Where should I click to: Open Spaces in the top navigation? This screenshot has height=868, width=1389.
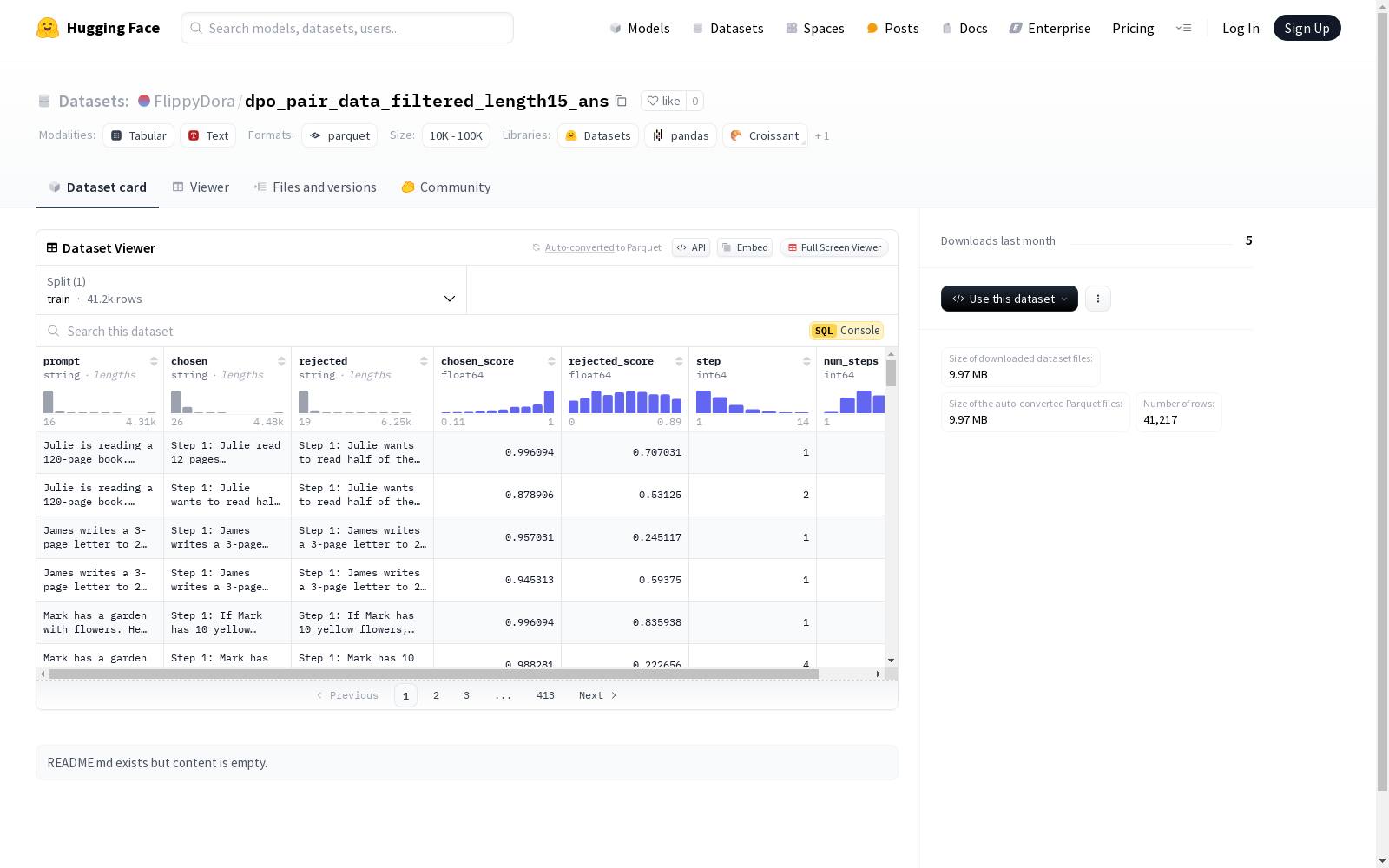[815, 28]
